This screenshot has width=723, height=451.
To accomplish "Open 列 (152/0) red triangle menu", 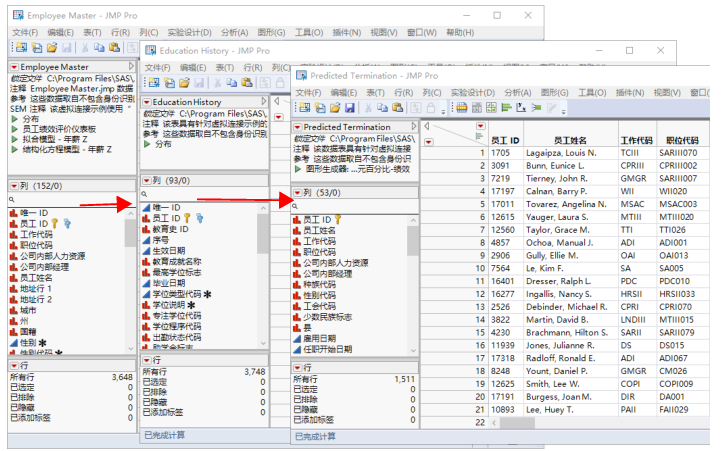I will coord(15,186).
